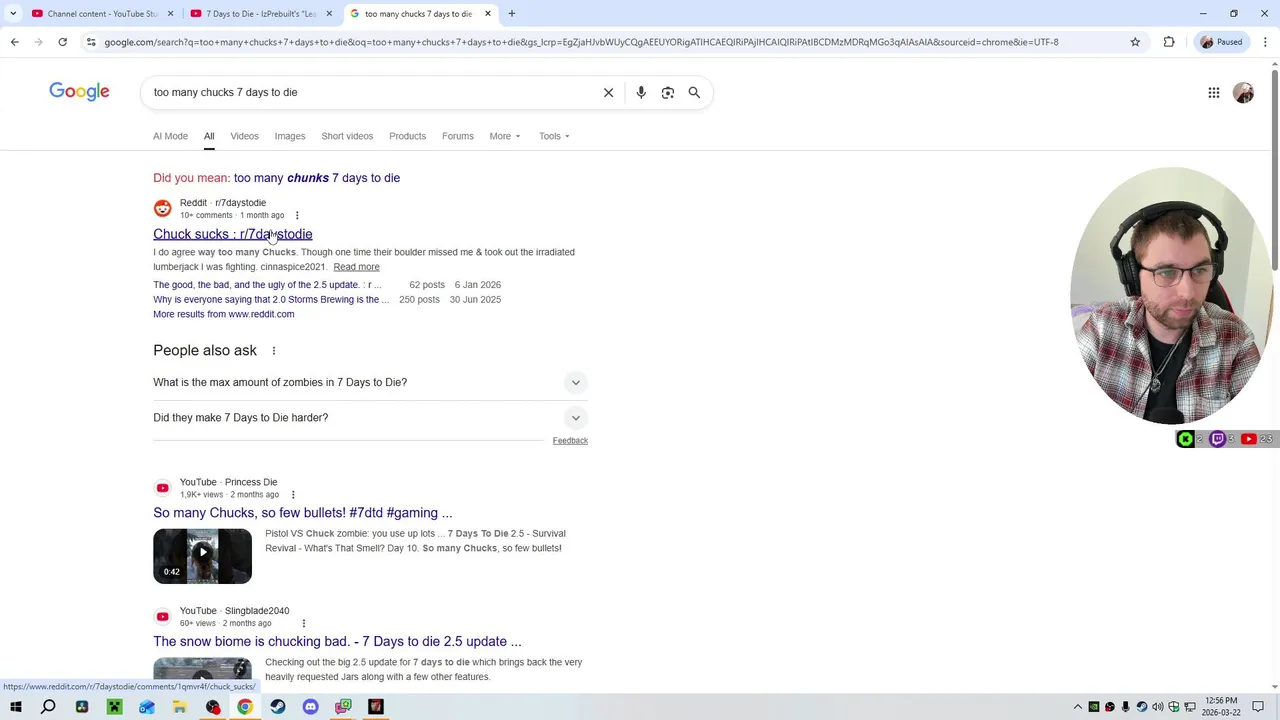This screenshot has width=1280, height=720.
Task: Open Minecraft launcher from the taskbar
Action: tap(114, 707)
